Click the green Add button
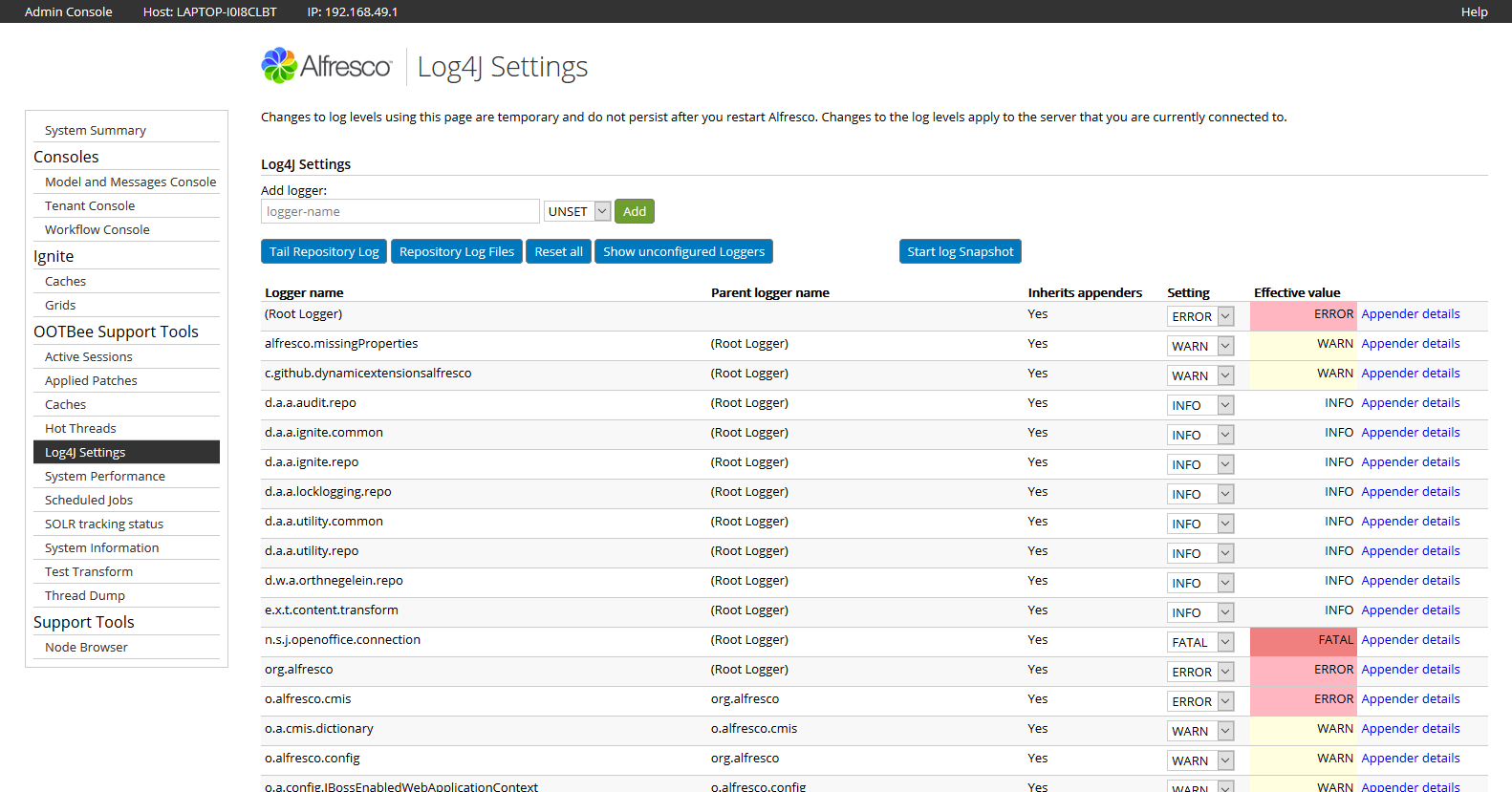The height and width of the screenshot is (792, 1512). pos(635,211)
